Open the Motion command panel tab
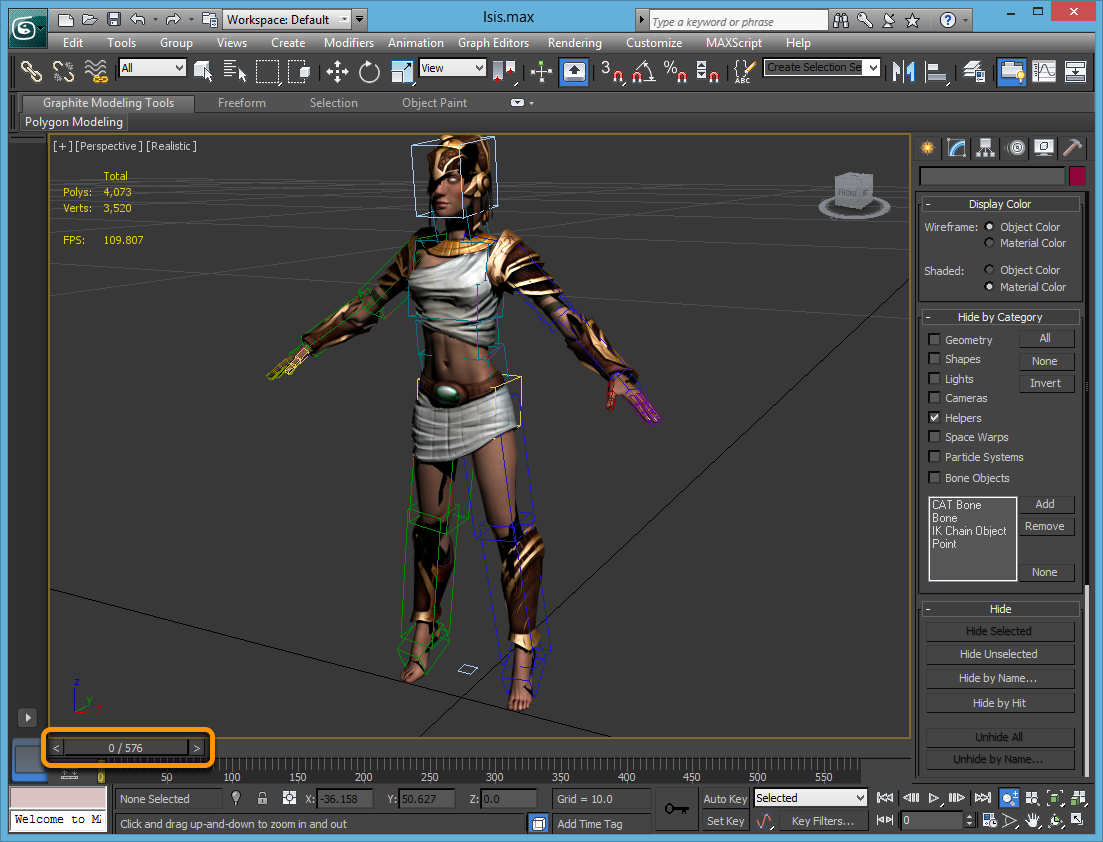Viewport: 1103px width, 842px height. click(x=1016, y=148)
